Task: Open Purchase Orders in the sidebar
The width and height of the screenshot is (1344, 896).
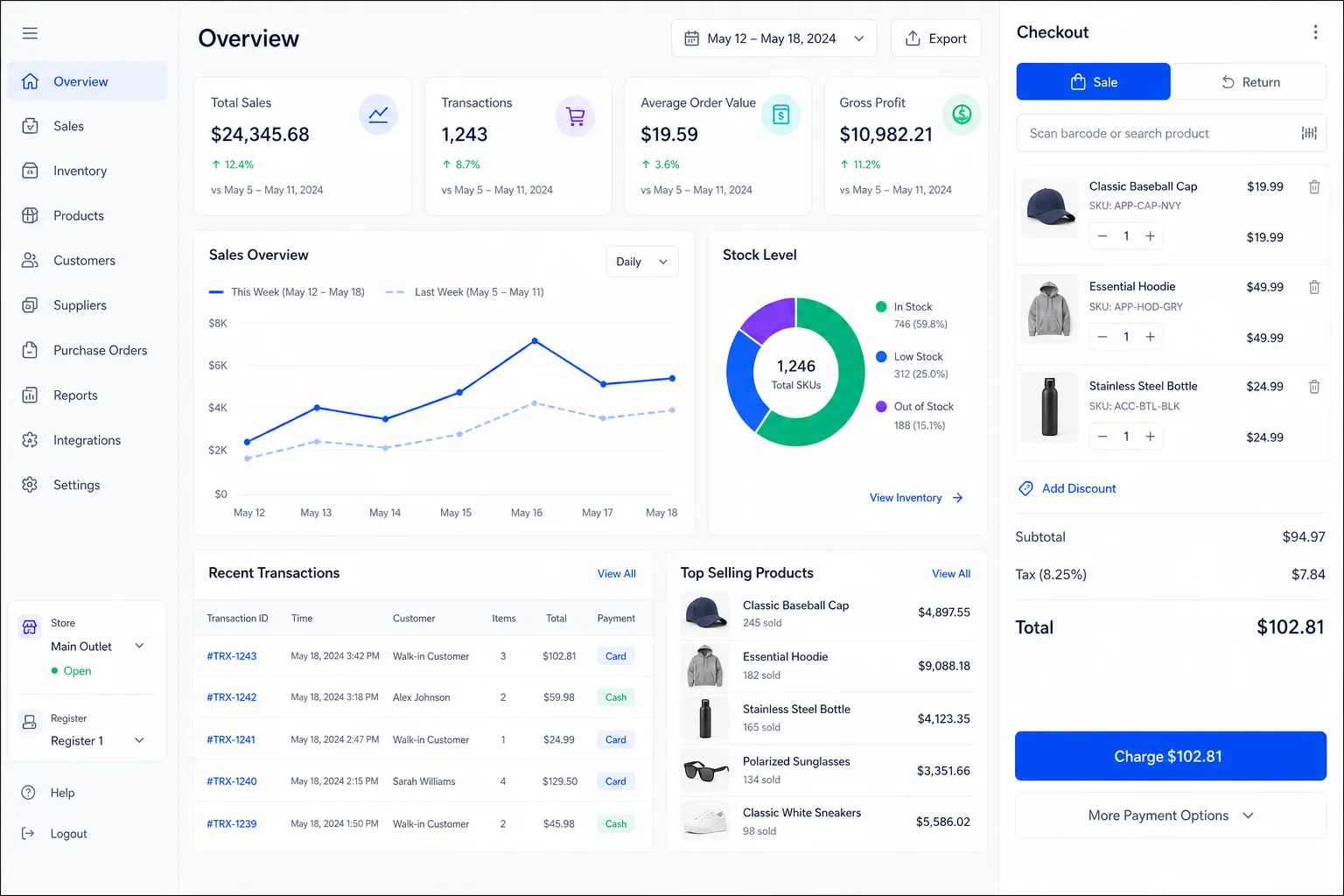Action: pyautogui.click(x=87, y=350)
